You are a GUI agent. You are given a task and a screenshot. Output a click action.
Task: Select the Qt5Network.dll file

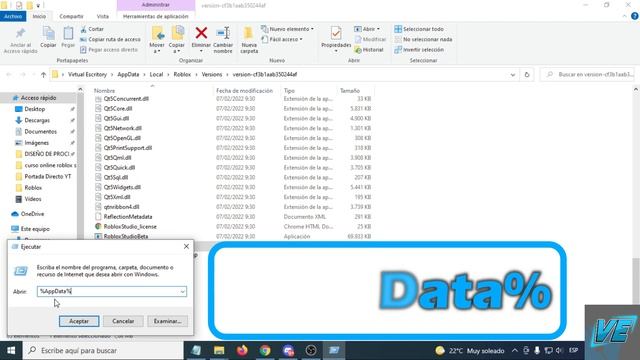tap(122, 128)
